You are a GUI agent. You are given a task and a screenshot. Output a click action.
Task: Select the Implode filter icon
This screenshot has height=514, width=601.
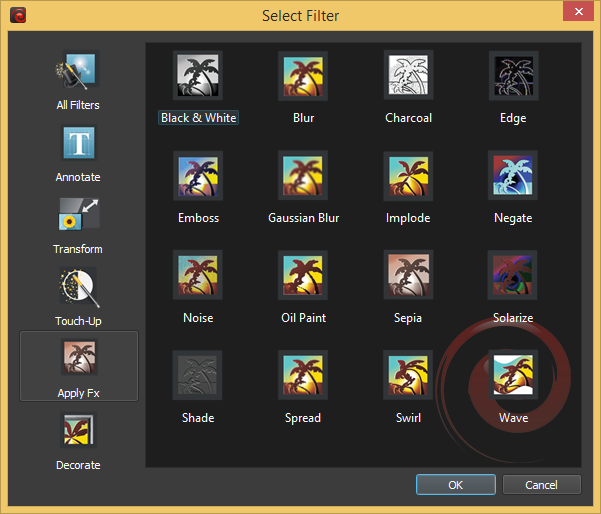coord(408,176)
